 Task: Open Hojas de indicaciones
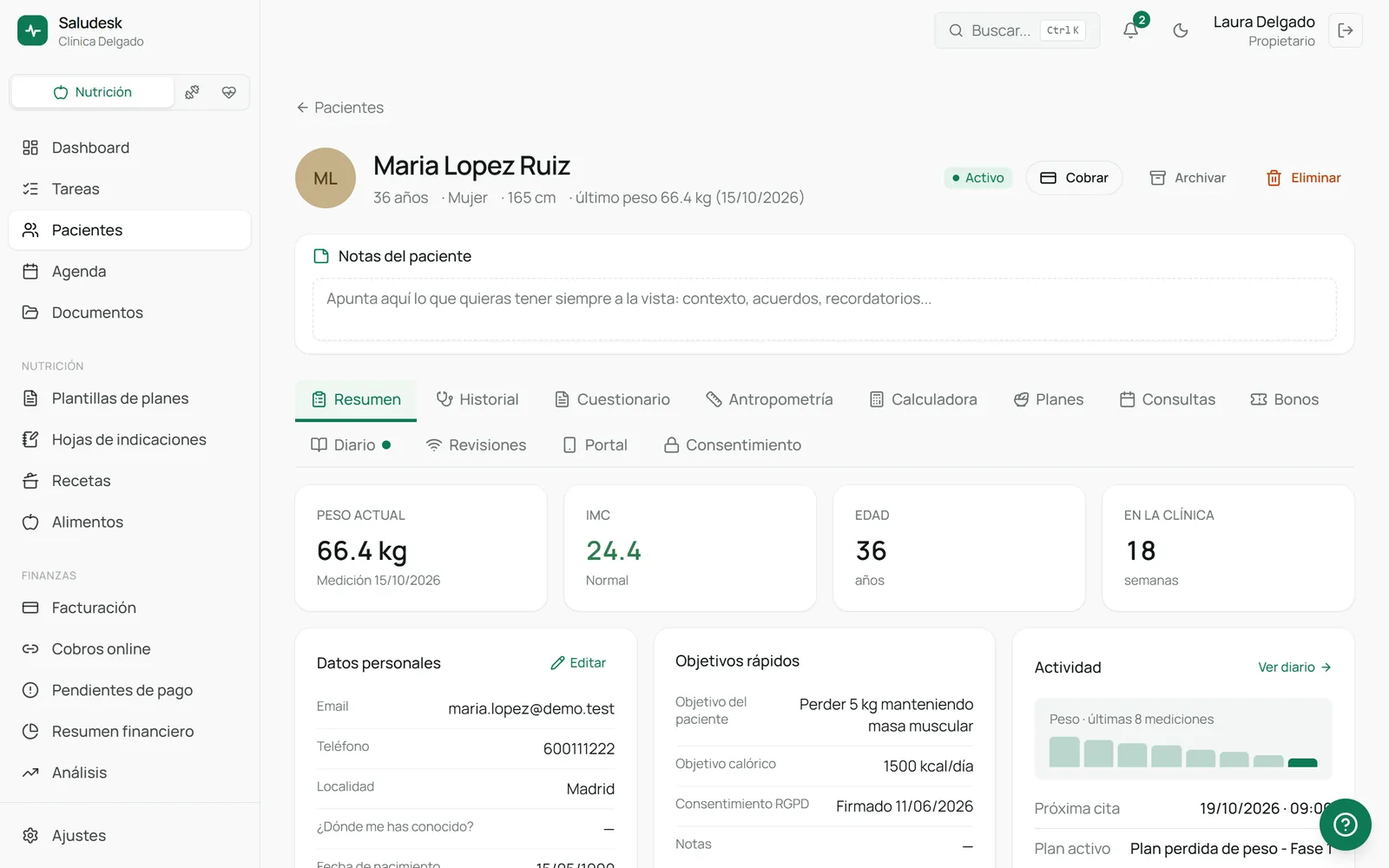point(129,440)
